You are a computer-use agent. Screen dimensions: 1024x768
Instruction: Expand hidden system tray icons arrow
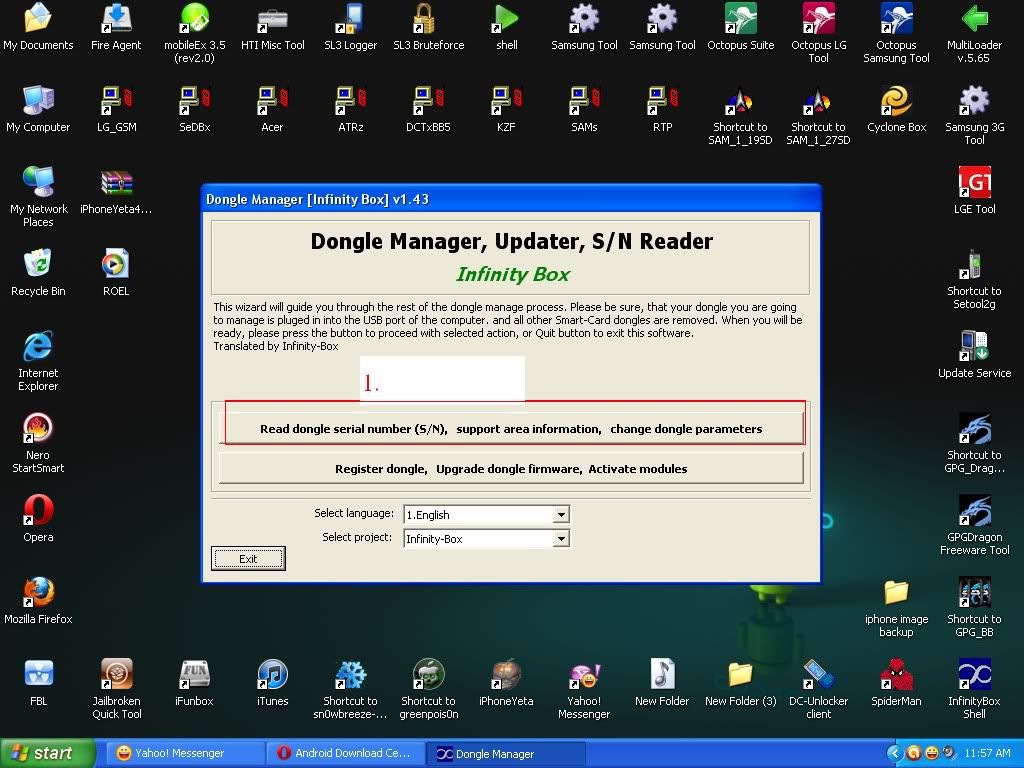point(893,753)
